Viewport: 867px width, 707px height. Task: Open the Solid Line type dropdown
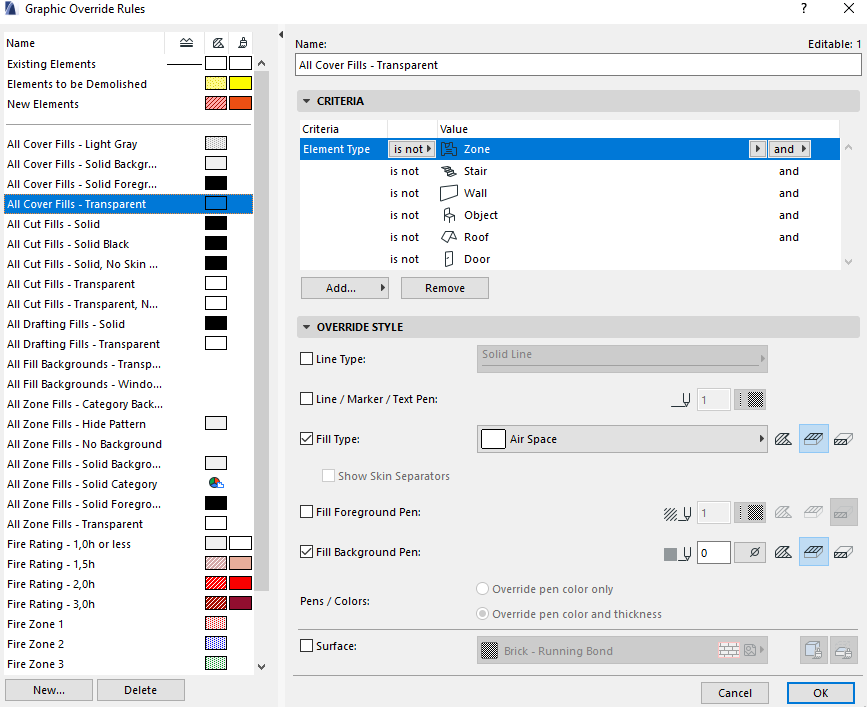[x=622, y=359]
